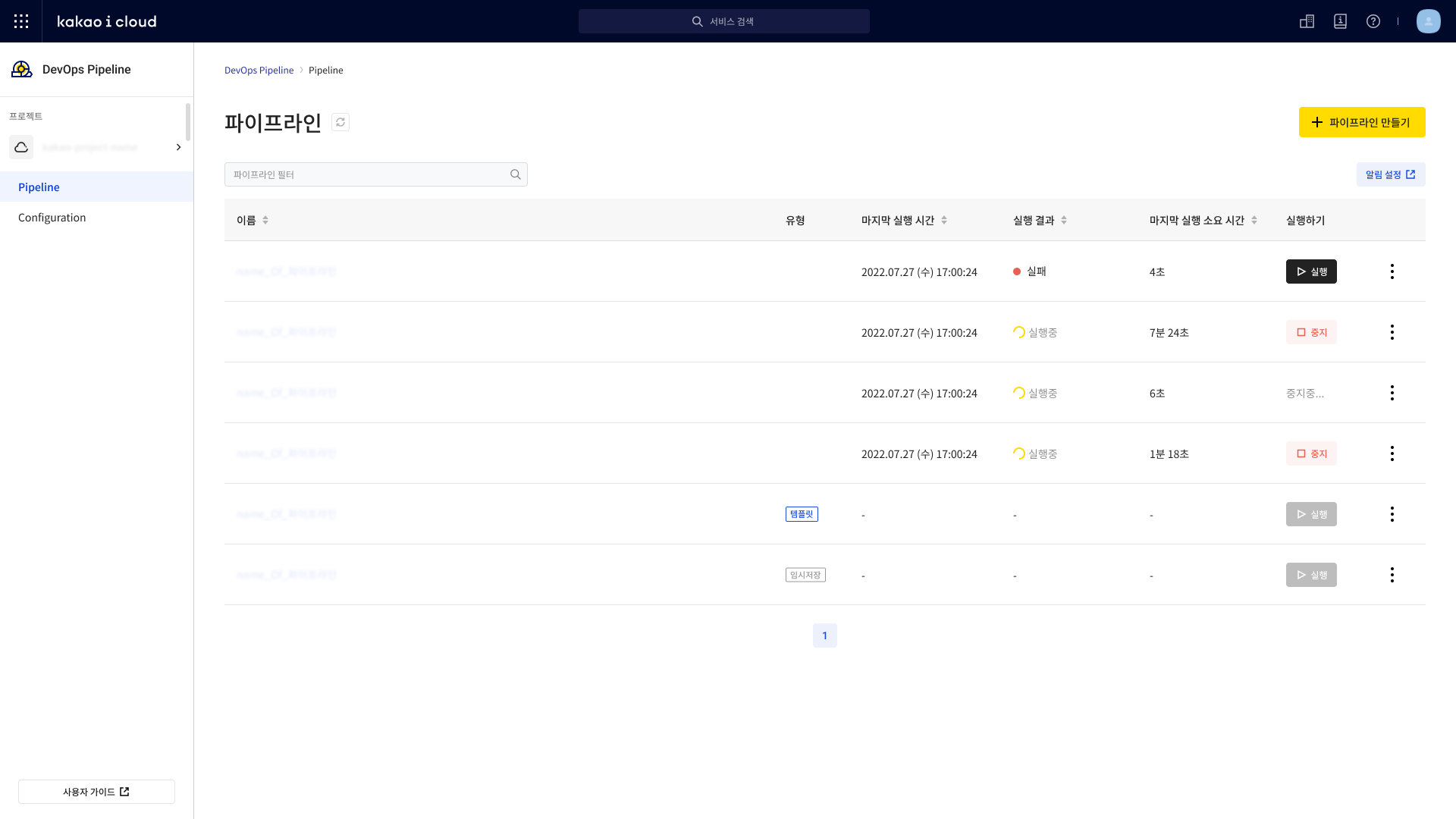
Task: Open more options for 7분 24초 row
Action: pos(1392,332)
